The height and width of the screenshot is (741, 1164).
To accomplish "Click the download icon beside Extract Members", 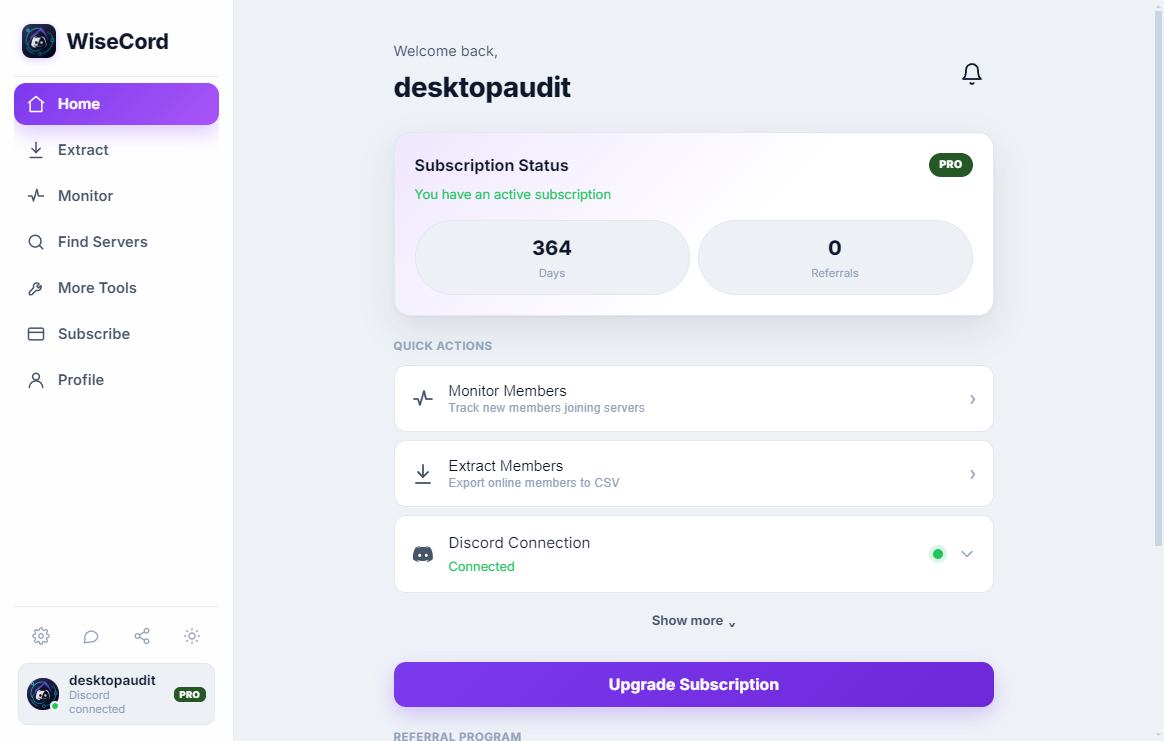I will (423, 474).
